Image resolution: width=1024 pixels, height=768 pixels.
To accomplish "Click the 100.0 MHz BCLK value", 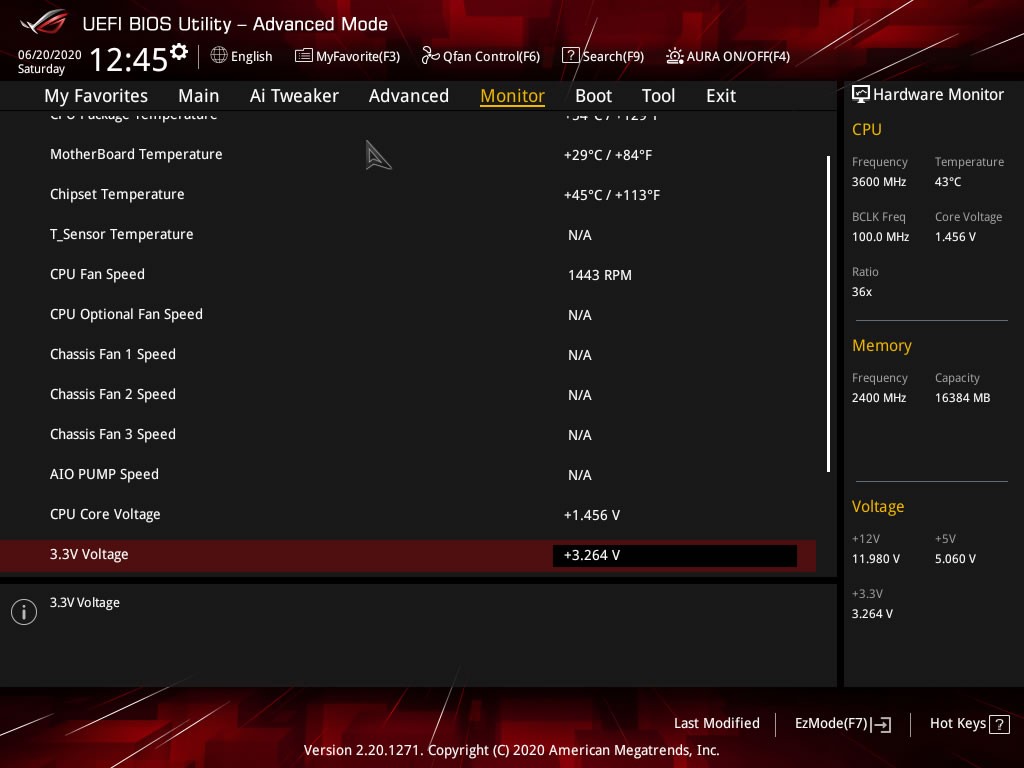I will click(880, 237).
